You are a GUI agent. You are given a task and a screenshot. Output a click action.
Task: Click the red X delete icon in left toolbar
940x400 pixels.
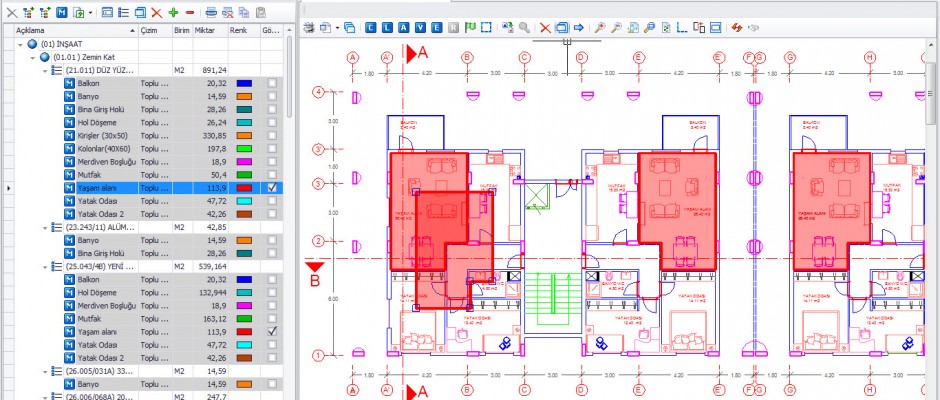[x=156, y=13]
